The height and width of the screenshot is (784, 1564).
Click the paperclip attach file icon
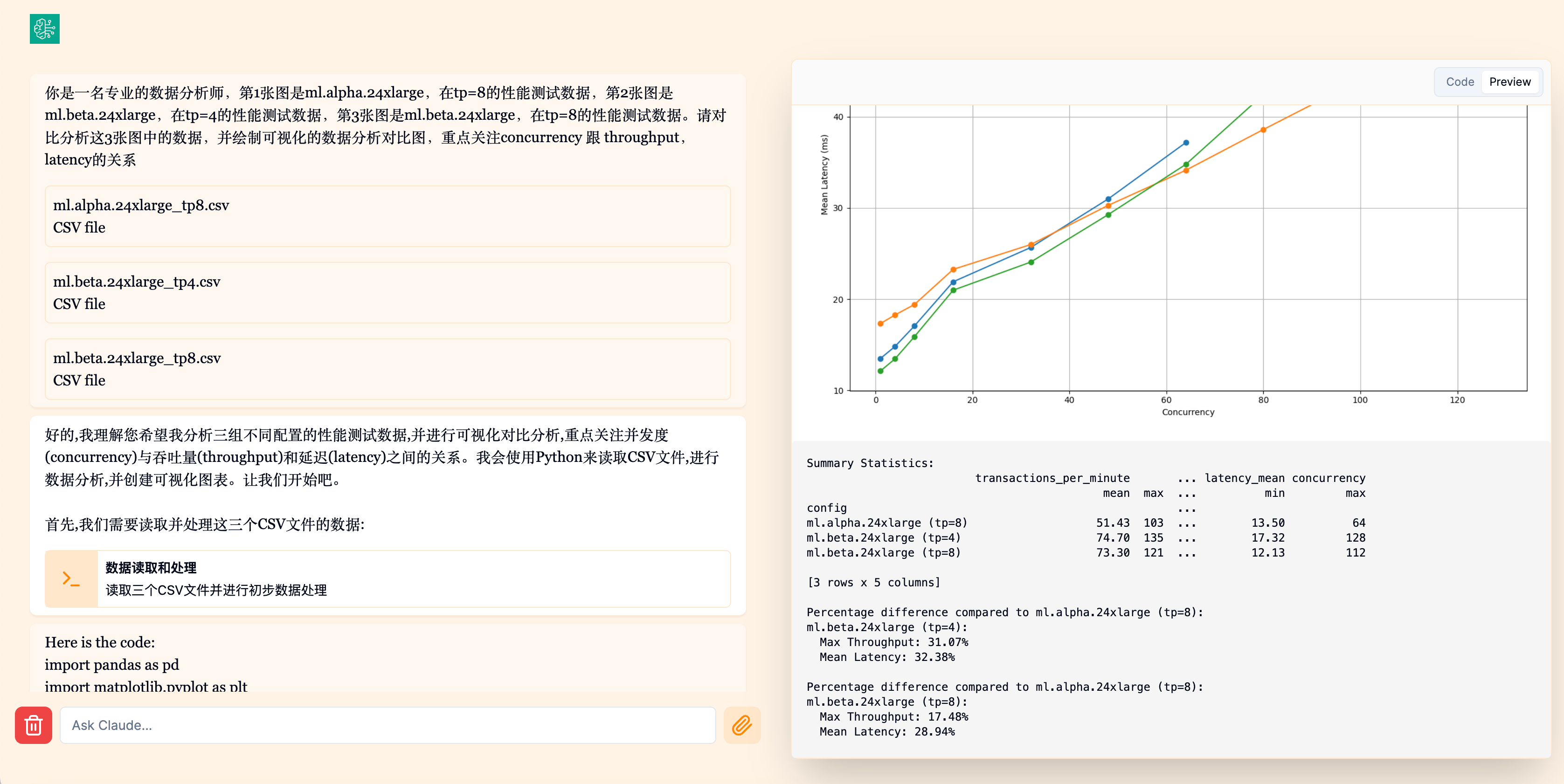click(741, 724)
